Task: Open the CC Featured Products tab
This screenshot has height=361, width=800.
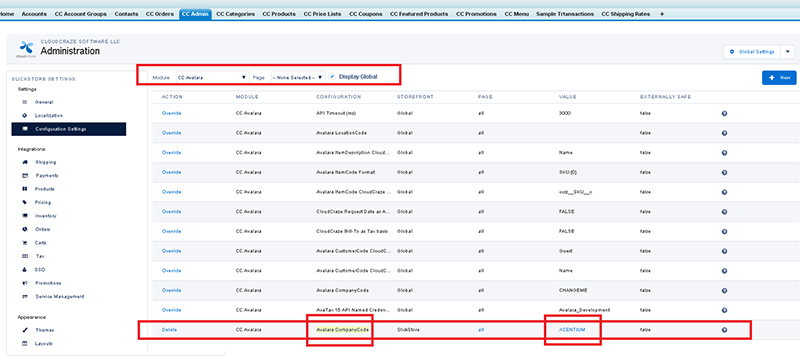Action: (x=419, y=14)
